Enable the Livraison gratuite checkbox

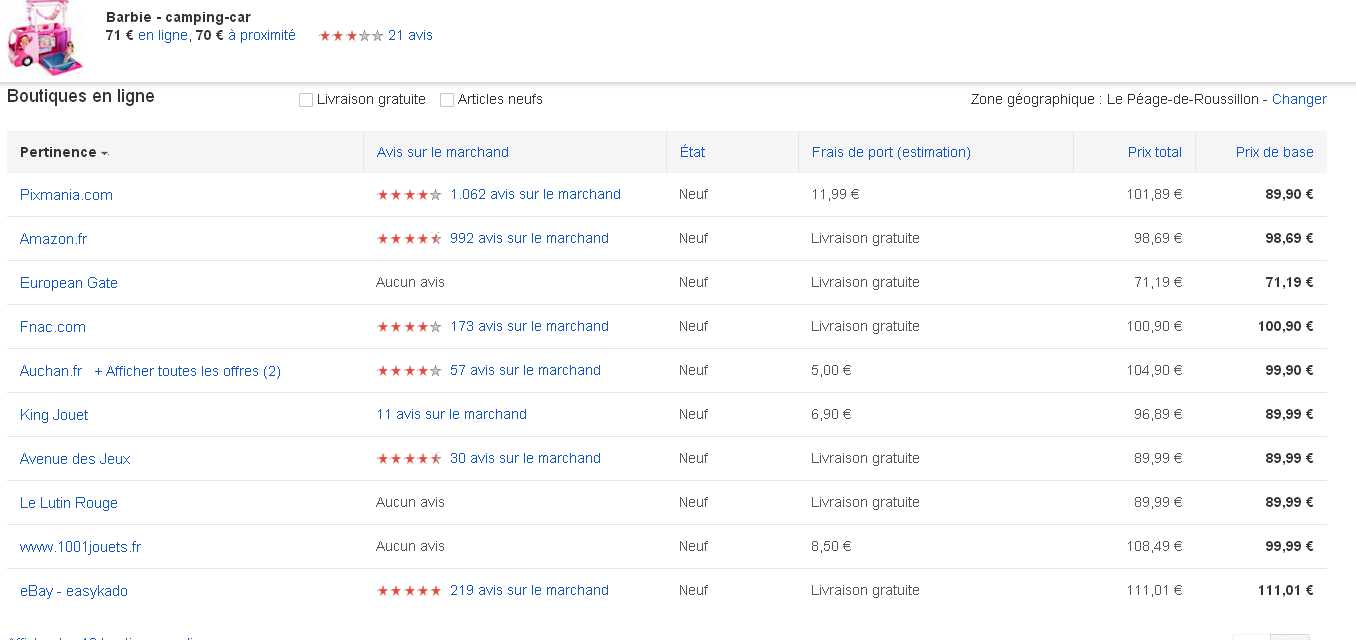click(306, 100)
